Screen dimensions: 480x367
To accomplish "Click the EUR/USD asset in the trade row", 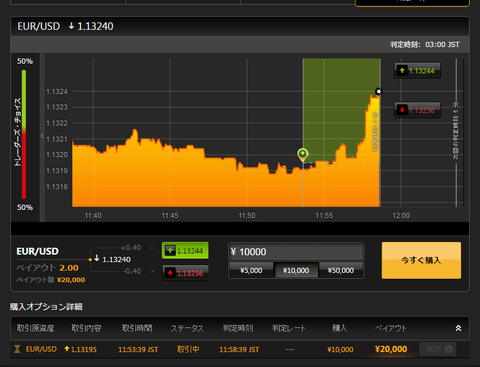I will point(41,349).
